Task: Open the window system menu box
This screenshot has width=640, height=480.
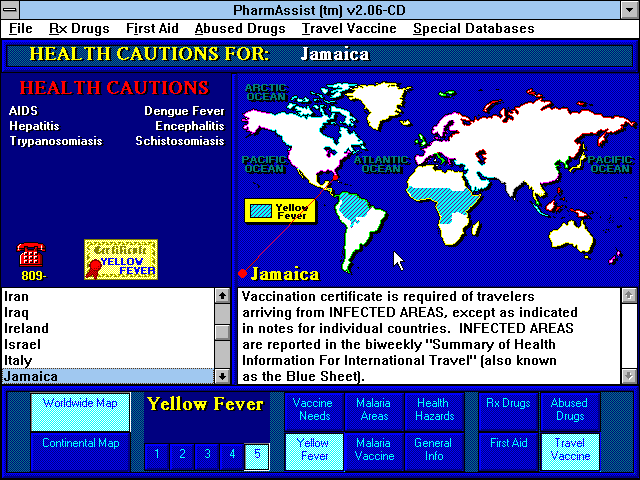Action: [10, 9]
